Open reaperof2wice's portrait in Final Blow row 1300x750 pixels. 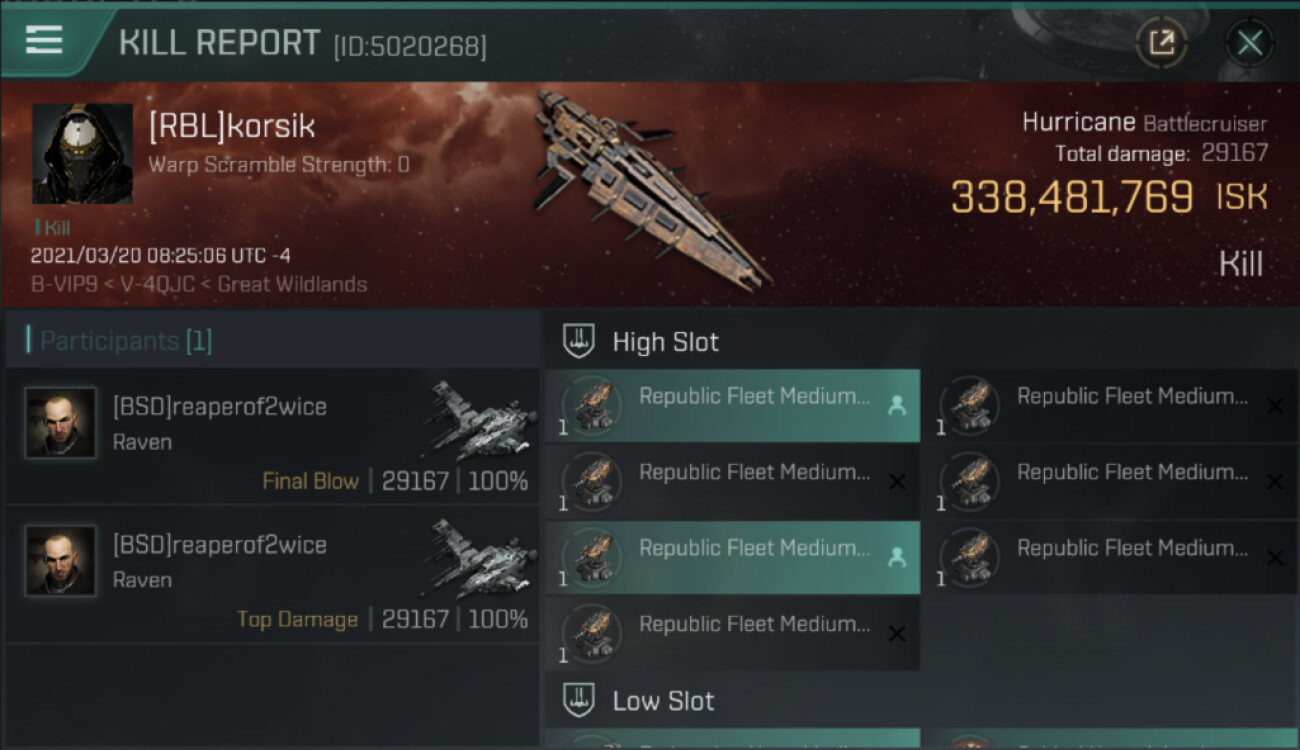[61, 423]
